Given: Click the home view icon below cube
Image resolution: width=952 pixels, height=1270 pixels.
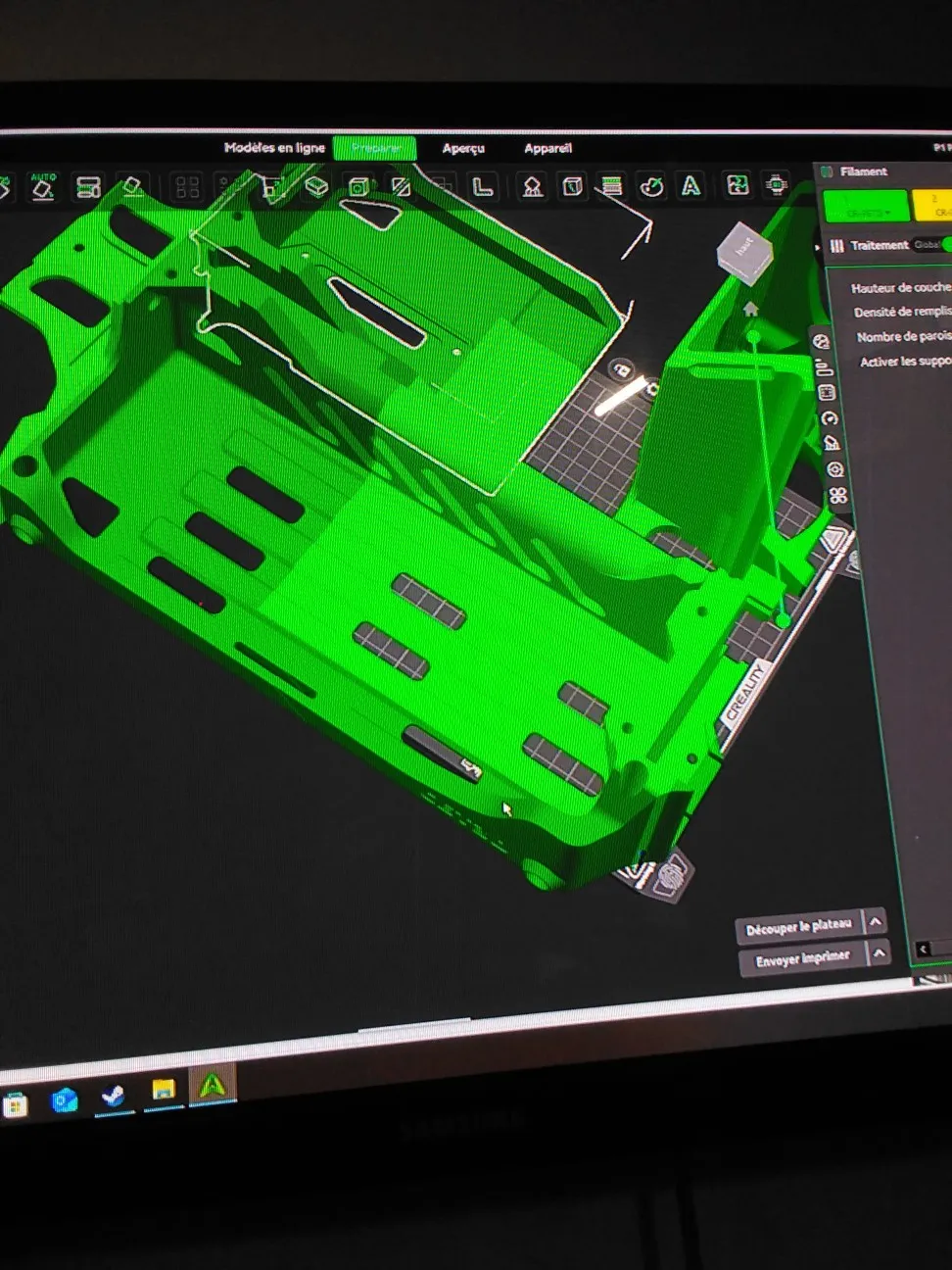Looking at the screenshot, I should tap(751, 310).
